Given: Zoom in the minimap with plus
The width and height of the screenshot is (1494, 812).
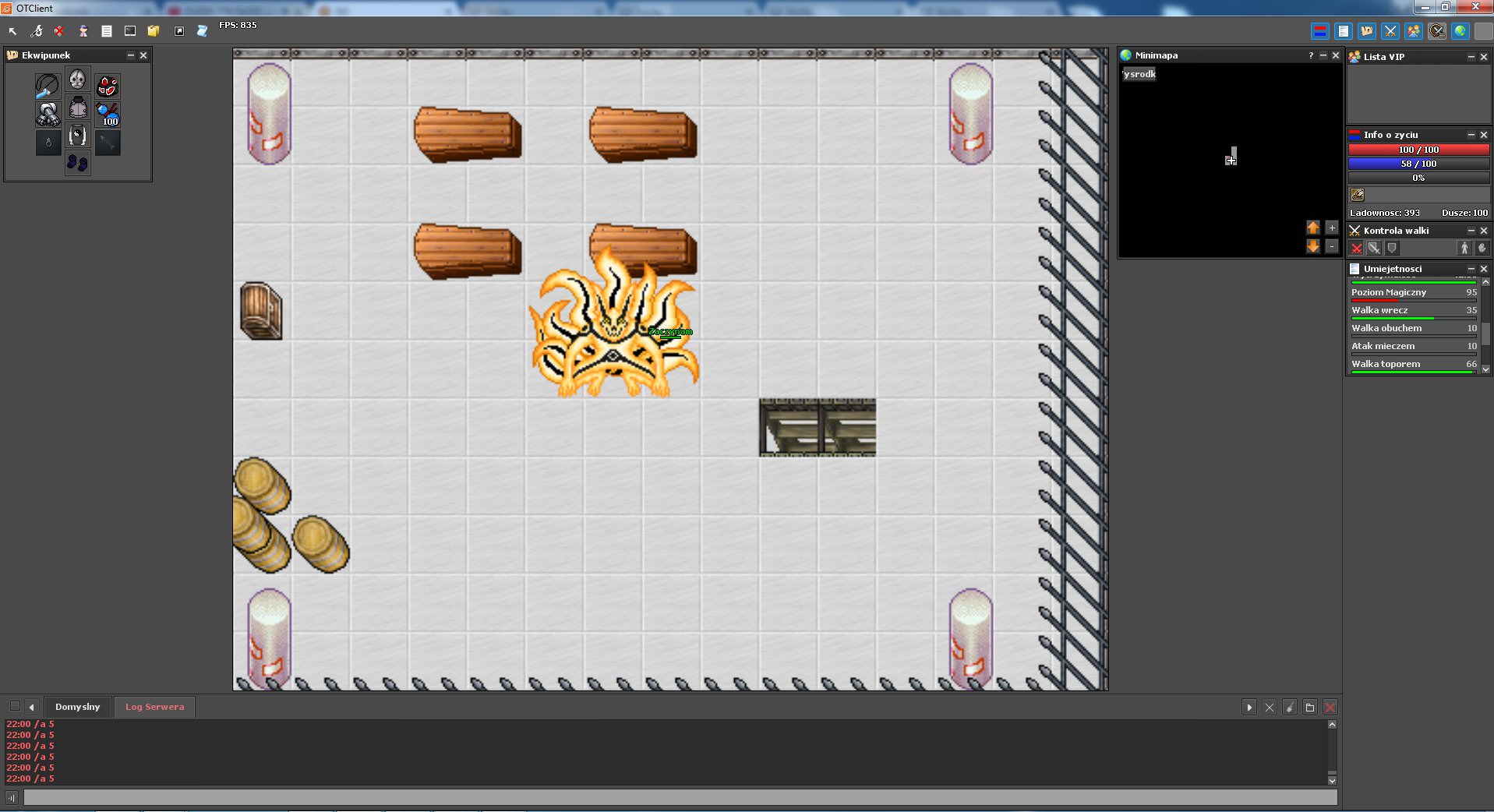Looking at the screenshot, I should [x=1332, y=228].
